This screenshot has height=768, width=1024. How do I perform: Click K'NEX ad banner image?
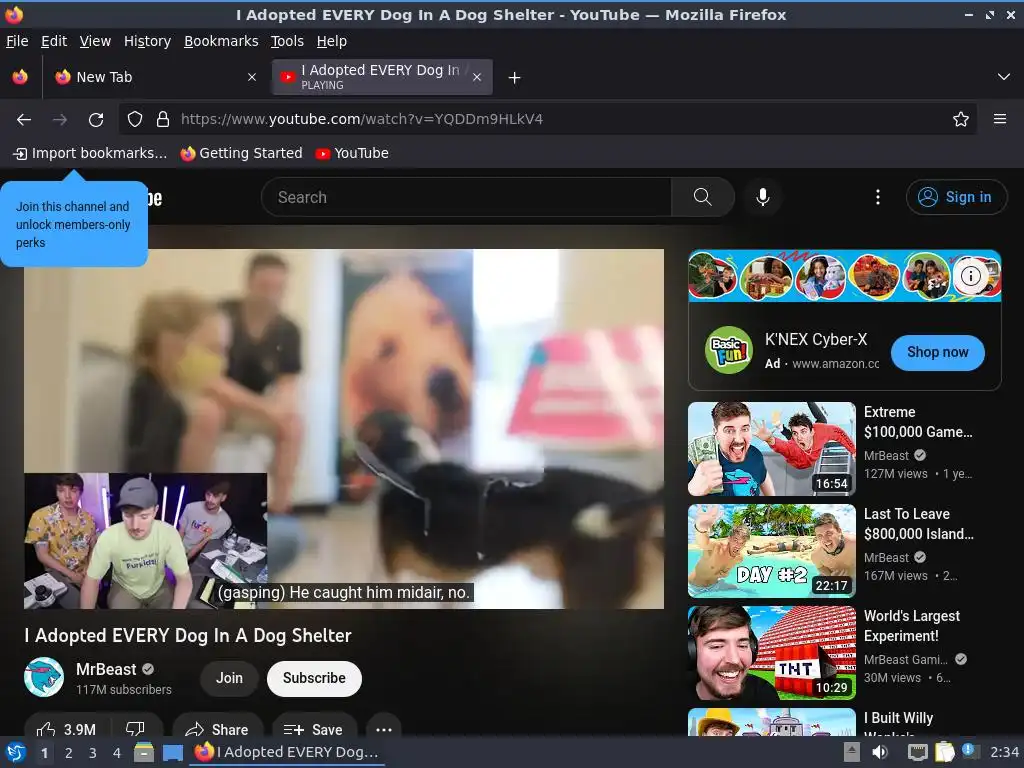tap(844, 276)
